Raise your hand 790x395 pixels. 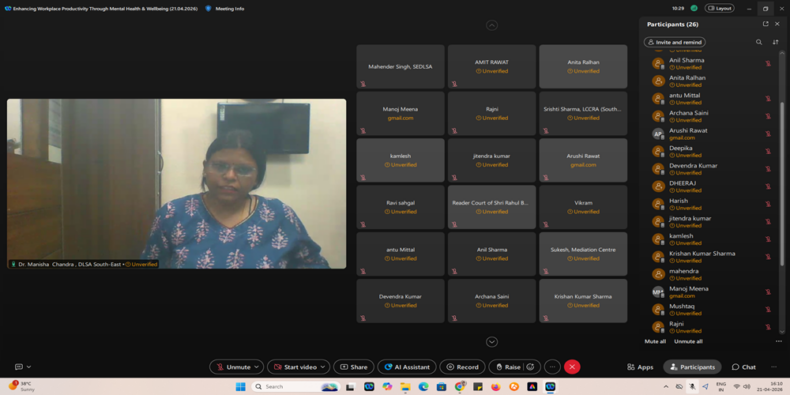508,367
